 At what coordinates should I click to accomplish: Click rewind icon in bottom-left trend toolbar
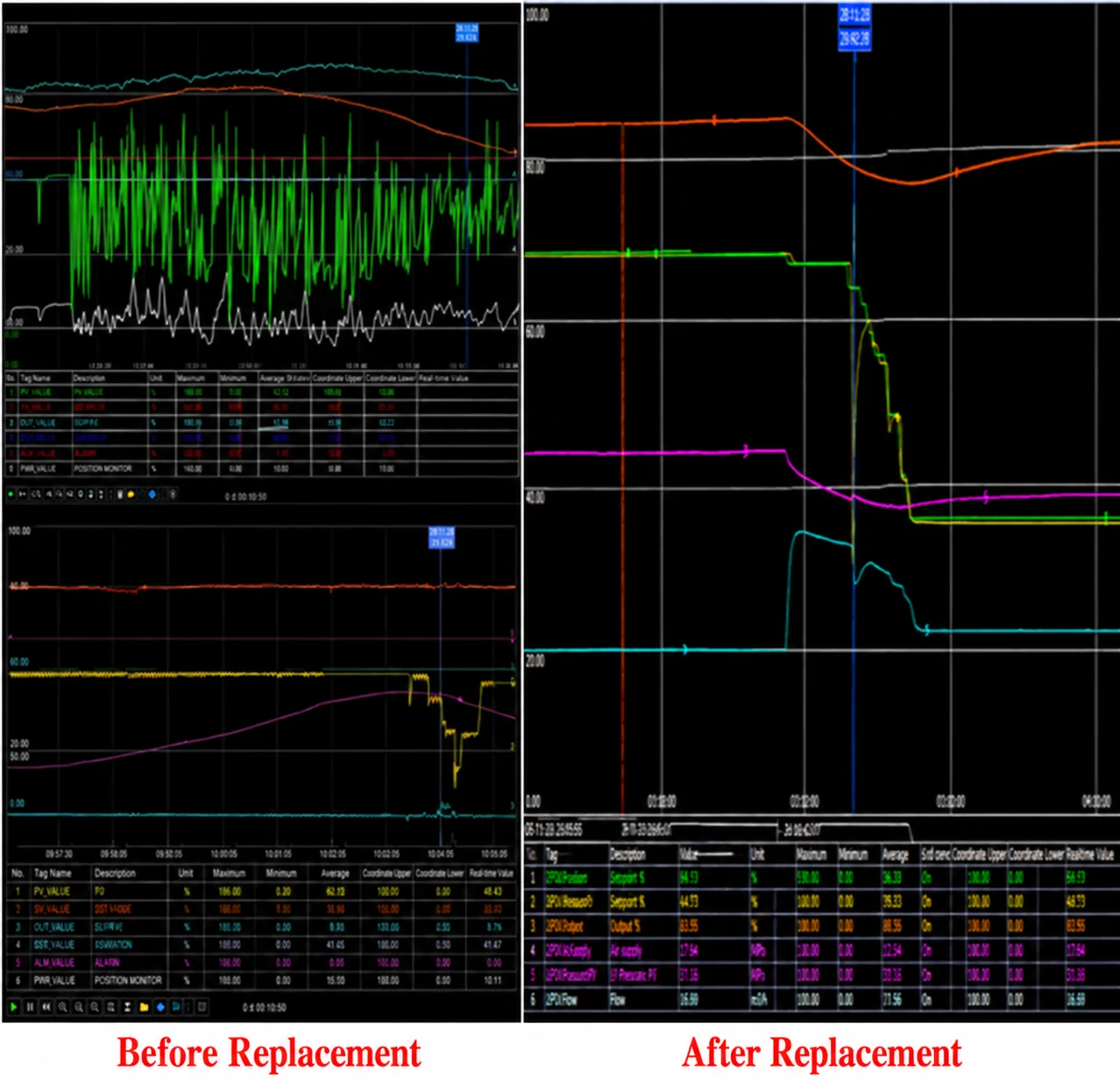[46, 1007]
